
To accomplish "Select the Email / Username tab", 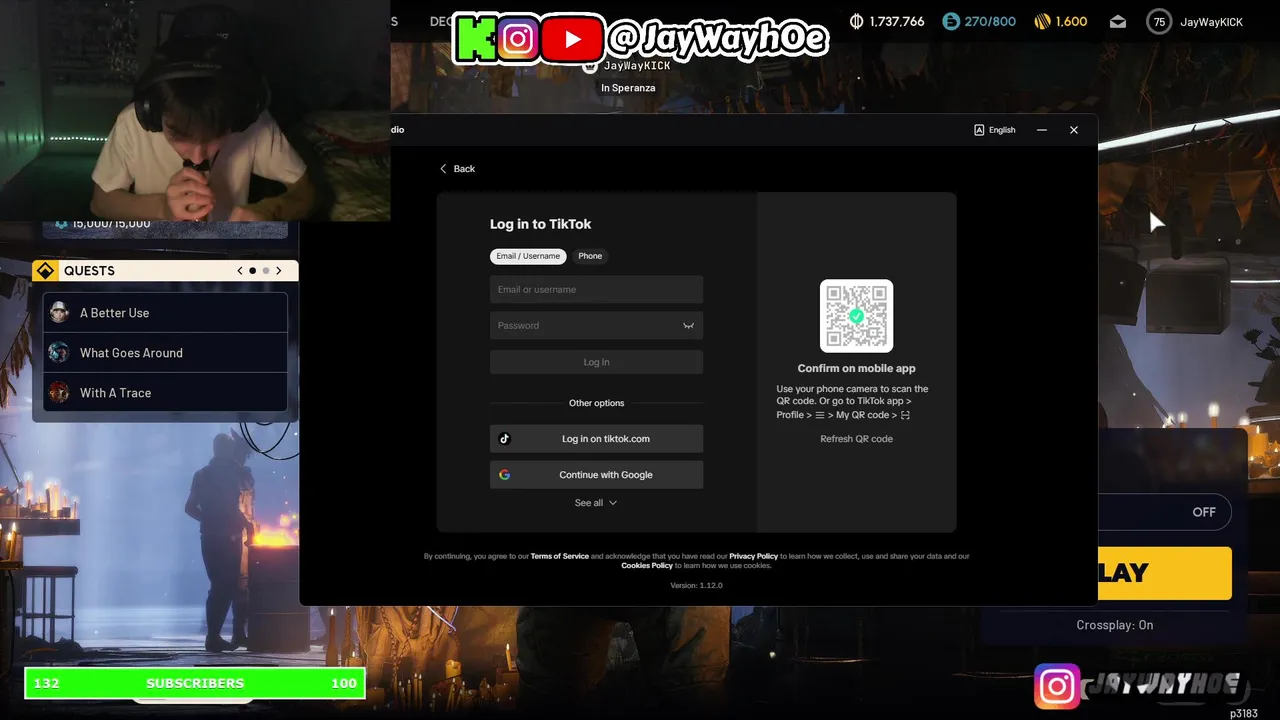I will coord(528,256).
